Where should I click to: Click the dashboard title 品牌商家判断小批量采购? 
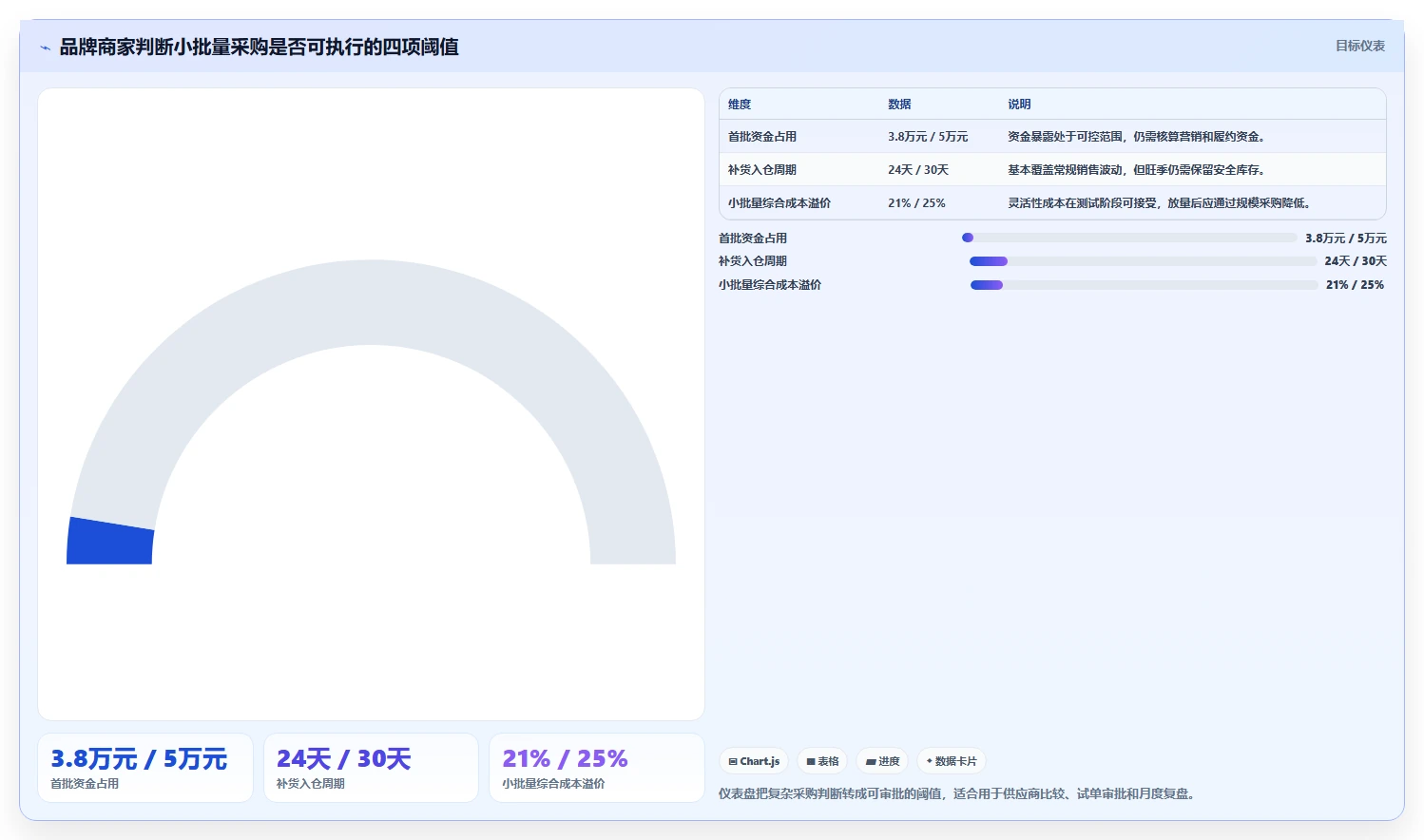[259, 47]
